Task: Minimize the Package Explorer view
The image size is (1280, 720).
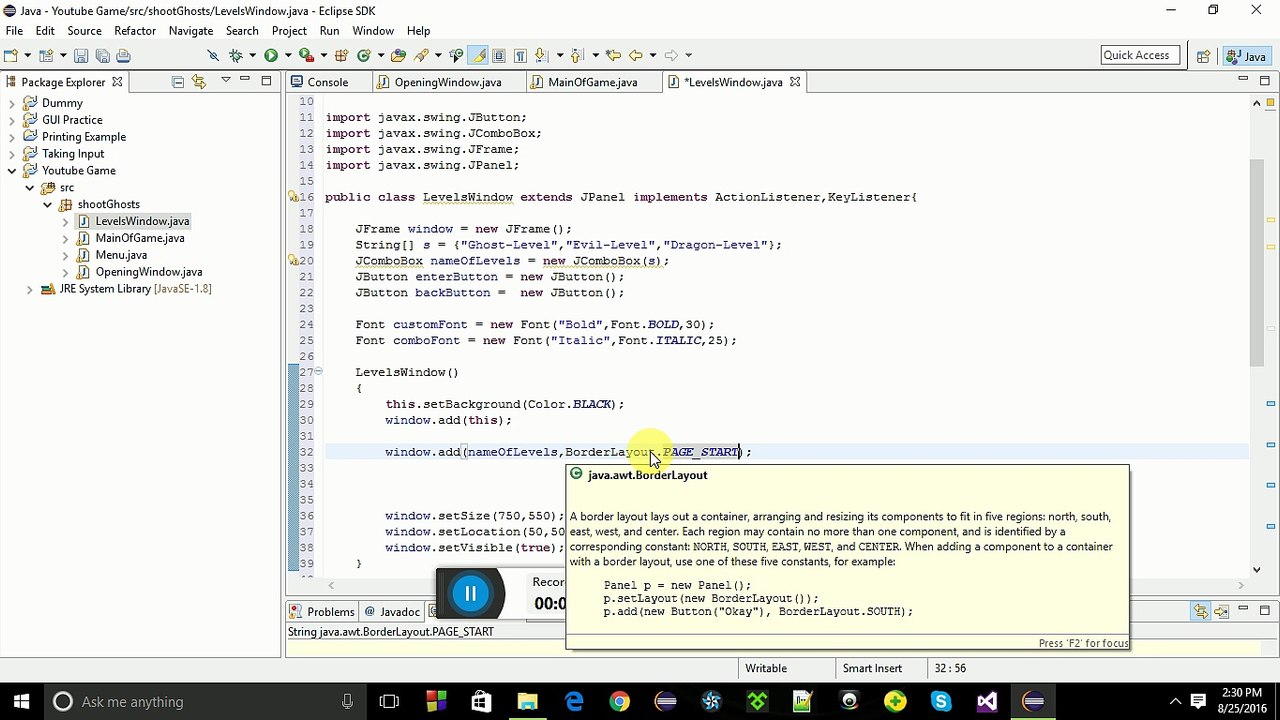Action: tap(245, 79)
